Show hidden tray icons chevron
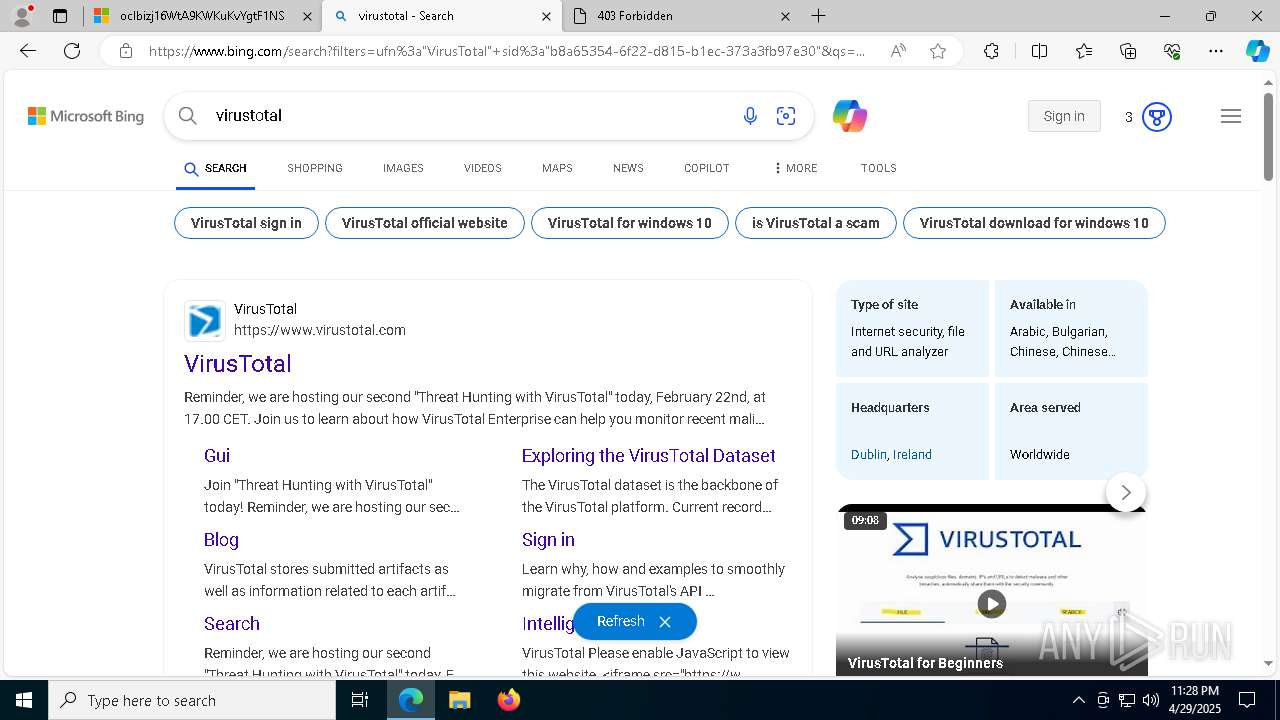Screen dimensions: 1280x720 1078,700
